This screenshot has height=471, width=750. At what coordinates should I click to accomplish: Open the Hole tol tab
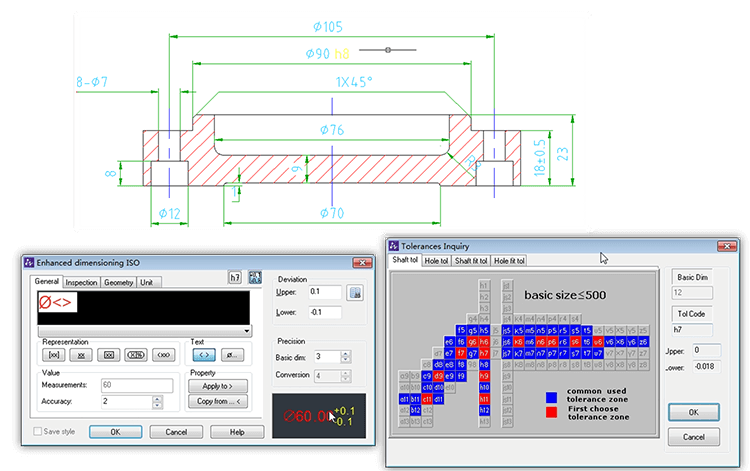436,261
